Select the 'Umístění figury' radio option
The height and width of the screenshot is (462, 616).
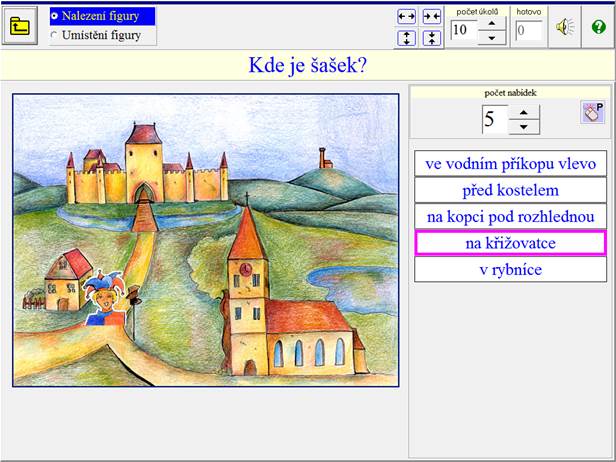pos(102,35)
